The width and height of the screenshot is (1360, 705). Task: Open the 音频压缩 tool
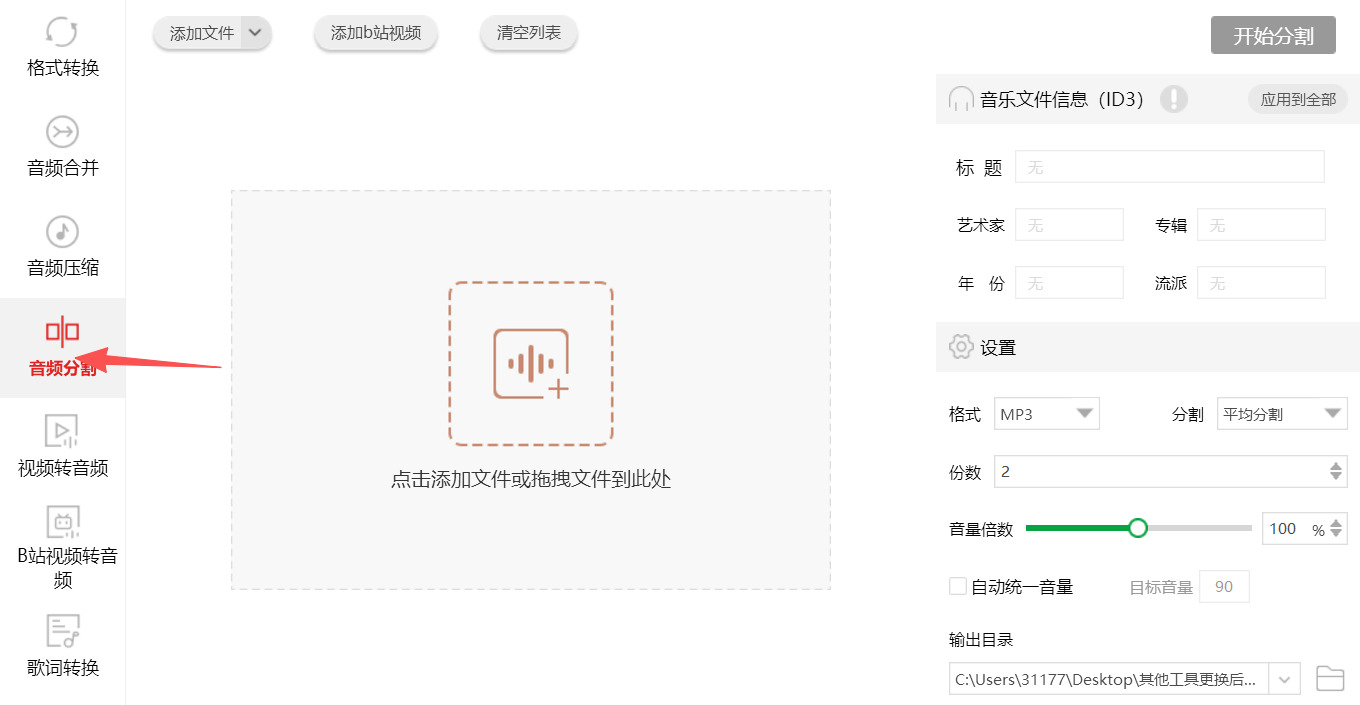(x=62, y=247)
